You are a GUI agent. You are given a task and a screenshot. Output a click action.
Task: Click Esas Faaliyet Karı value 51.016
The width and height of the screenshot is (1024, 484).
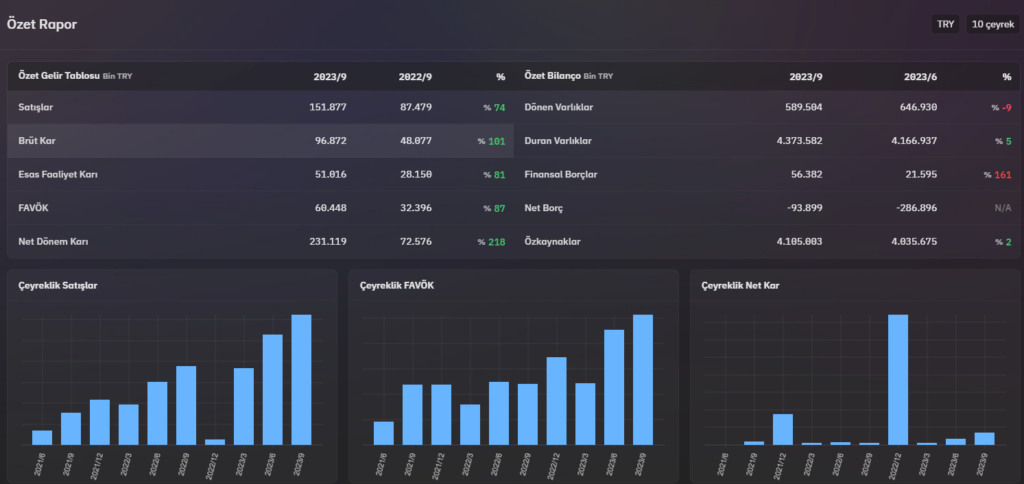tap(330, 174)
